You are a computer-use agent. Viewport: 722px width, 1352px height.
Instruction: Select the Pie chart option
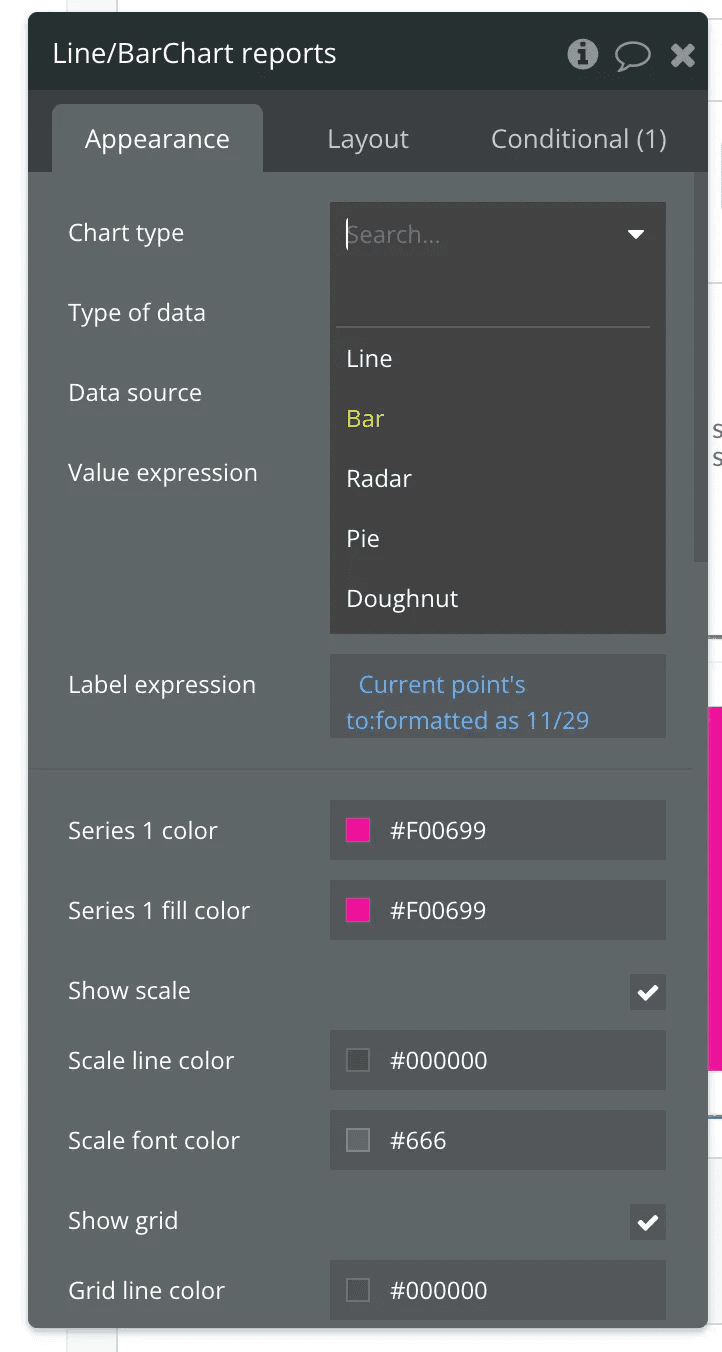pyautogui.click(x=363, y=539)
